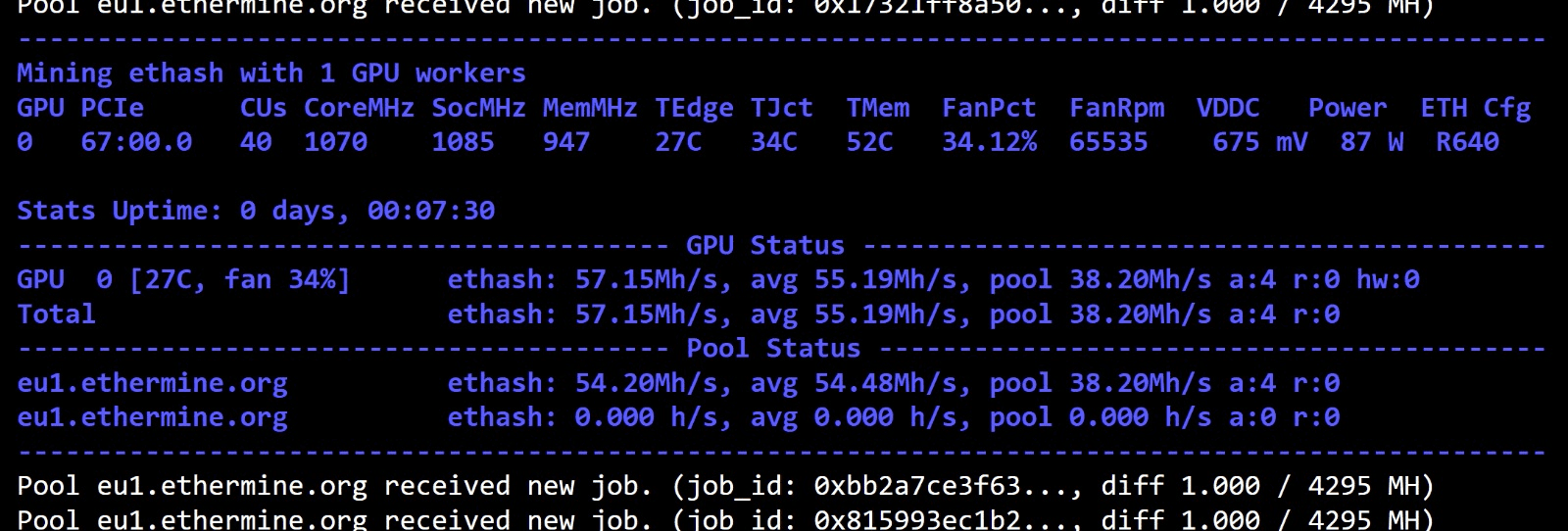Click the 34.12% fan percentage value
Viewport: 1568px width, 531px height.
coord(989,142)
